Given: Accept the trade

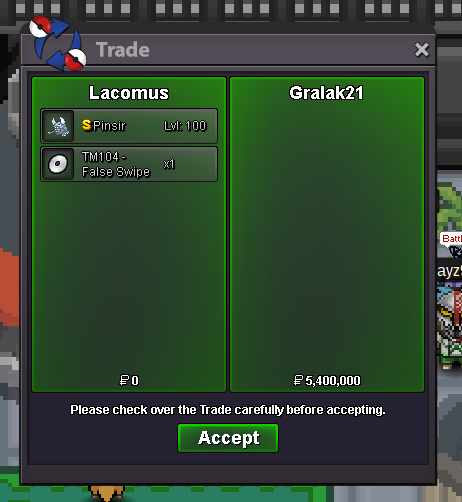Looking at the screenshot, I should coord(228,438).
